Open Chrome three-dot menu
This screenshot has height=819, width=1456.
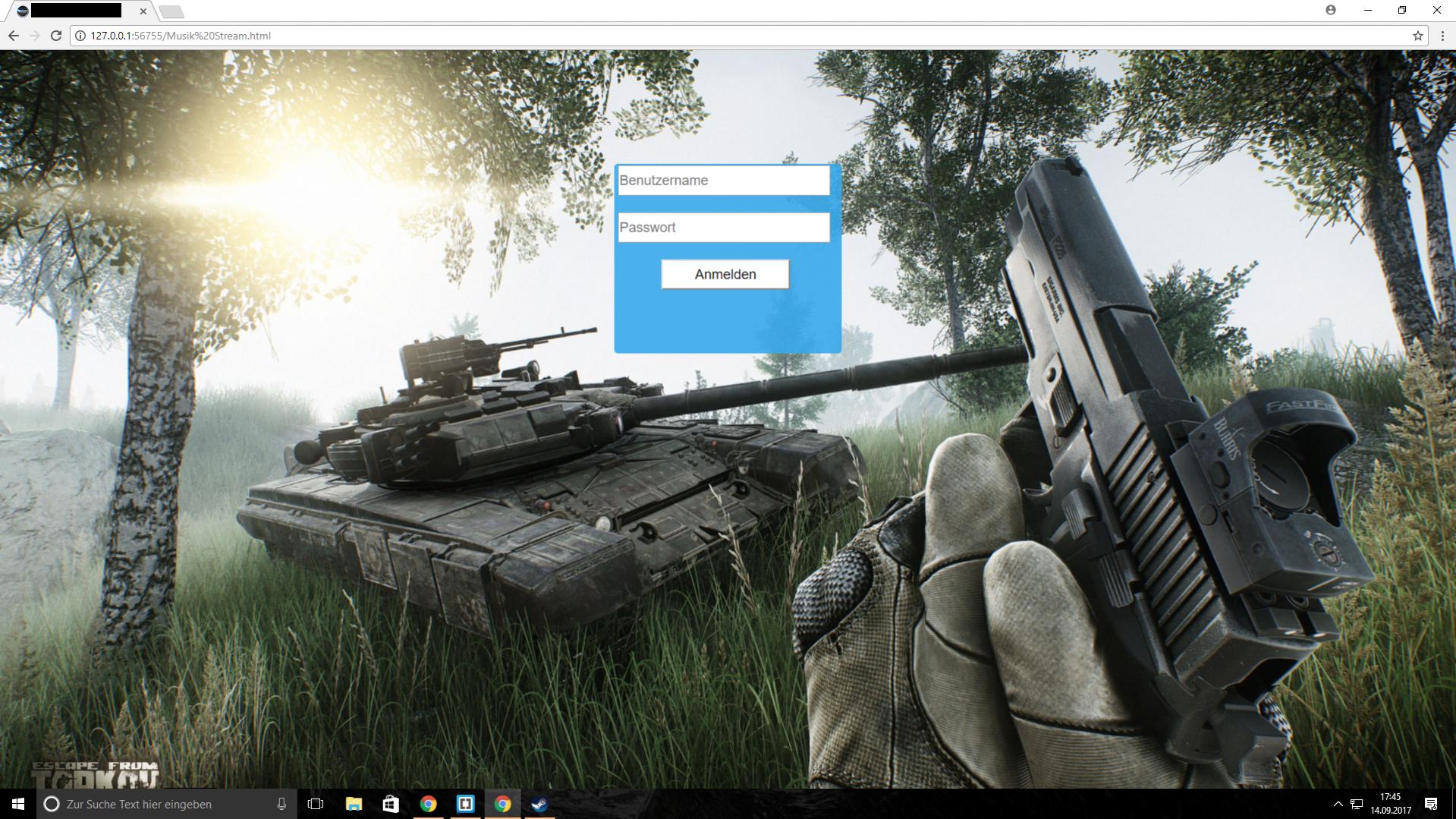(x=1442, y=36)
